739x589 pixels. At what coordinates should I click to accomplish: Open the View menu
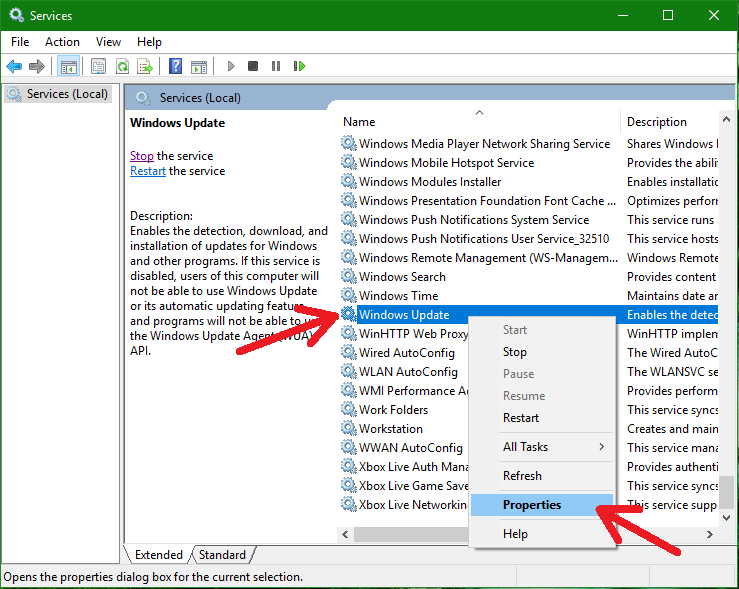(108, 42)
